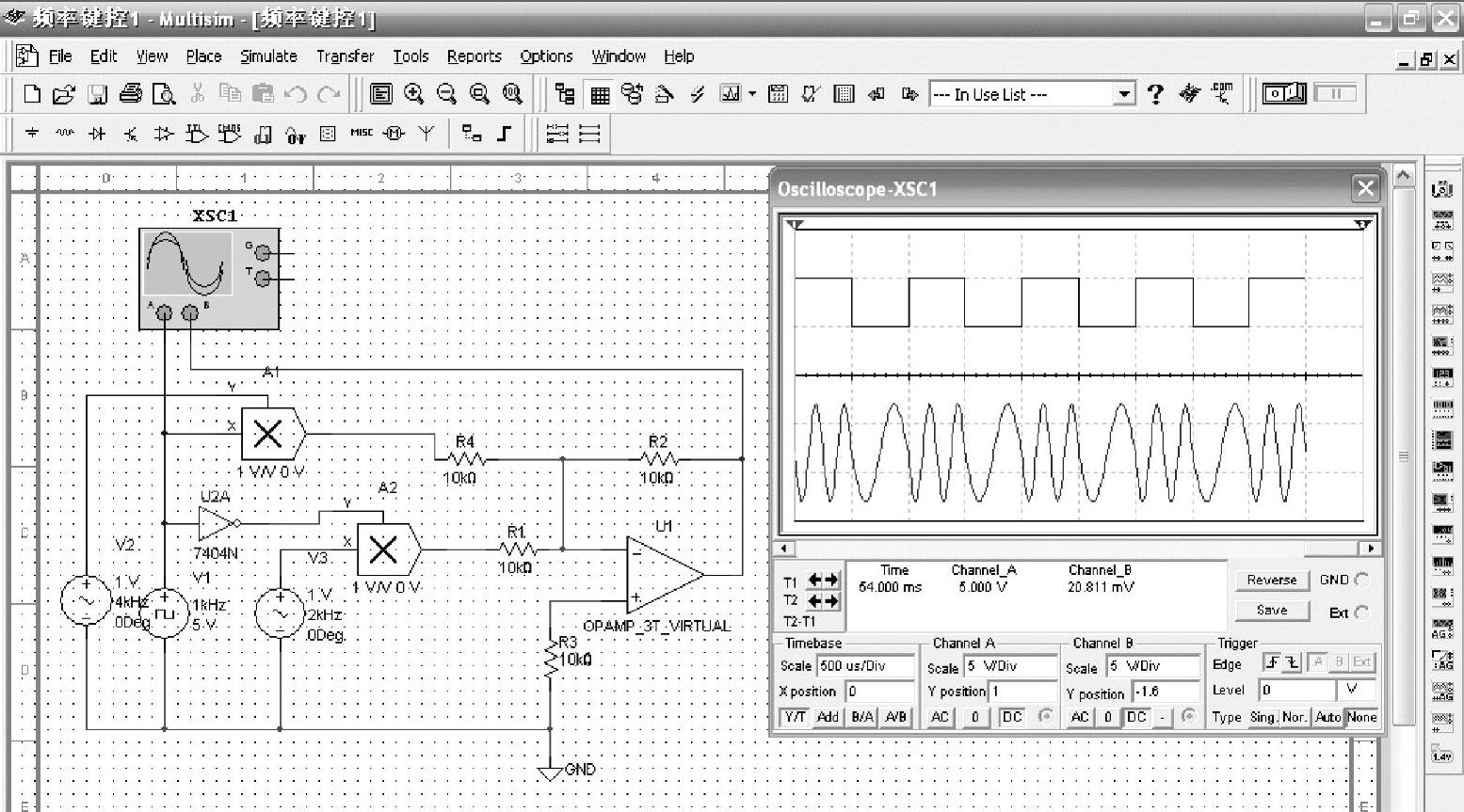Open file using the folder toolbar icon
The height and width of the screenshot is (812, 1464).
click(63, 93)
